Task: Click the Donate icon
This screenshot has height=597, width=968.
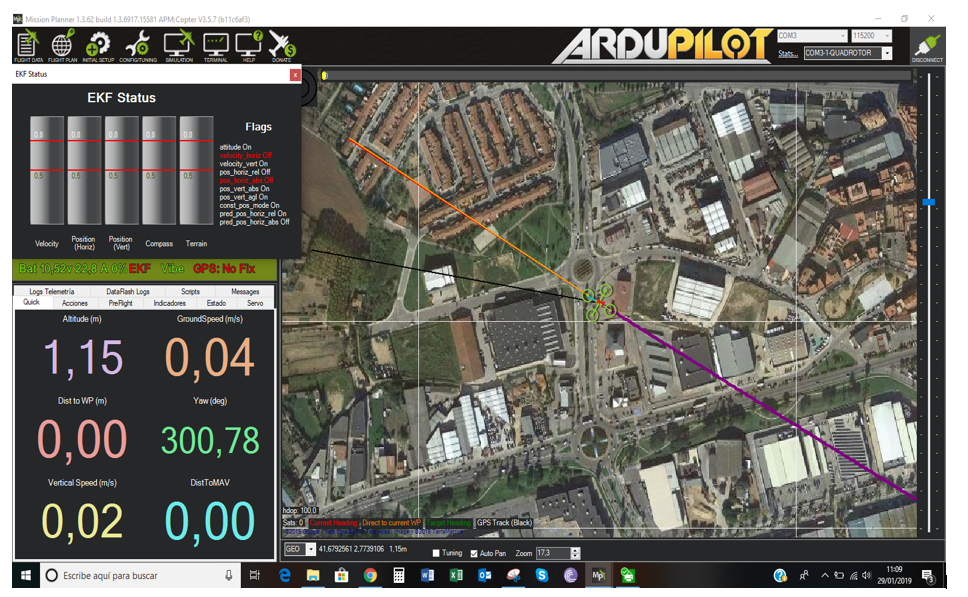Action: pyautogui.click(x=282, y=46)
